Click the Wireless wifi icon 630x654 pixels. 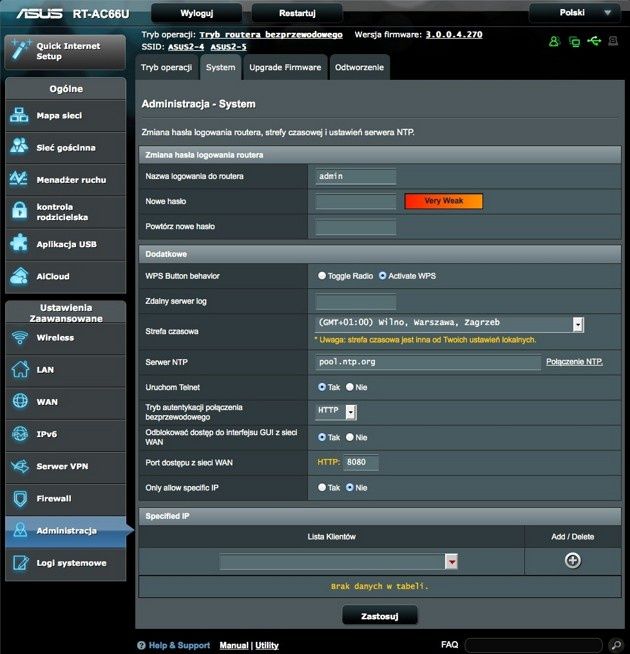[20, 337]
